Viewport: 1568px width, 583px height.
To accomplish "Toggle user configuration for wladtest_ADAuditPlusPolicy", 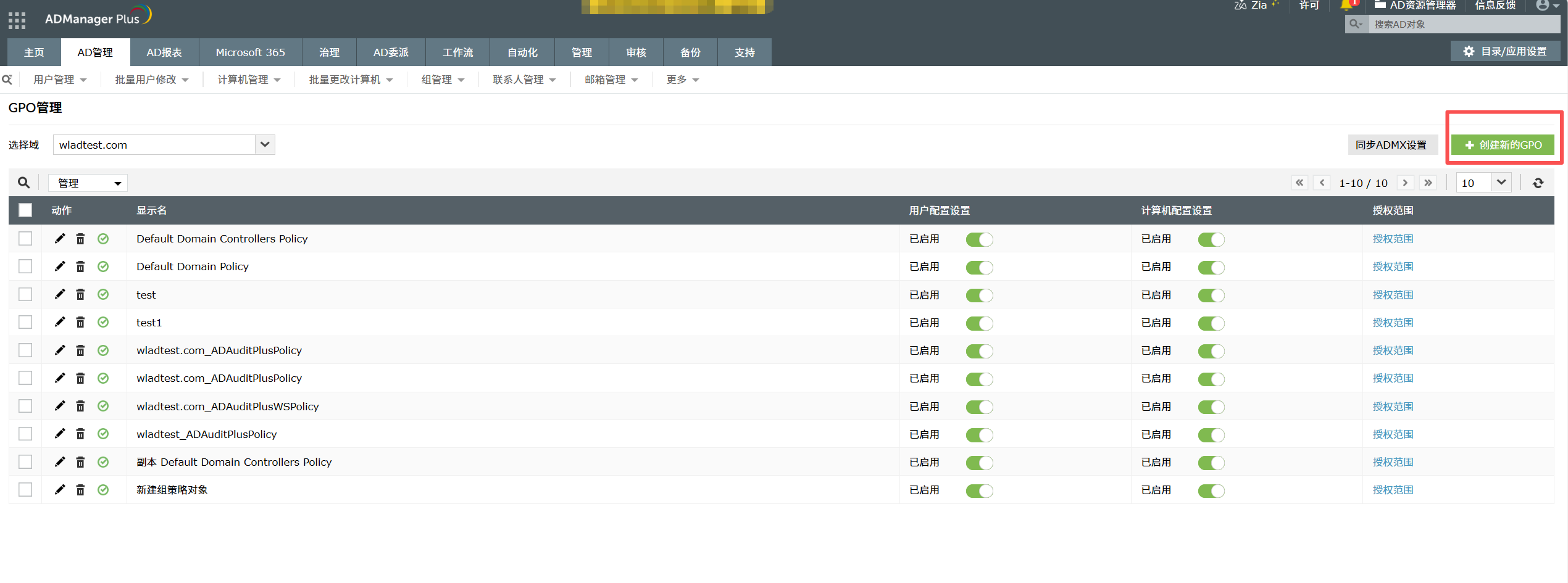I will click(x=980, y=435).
